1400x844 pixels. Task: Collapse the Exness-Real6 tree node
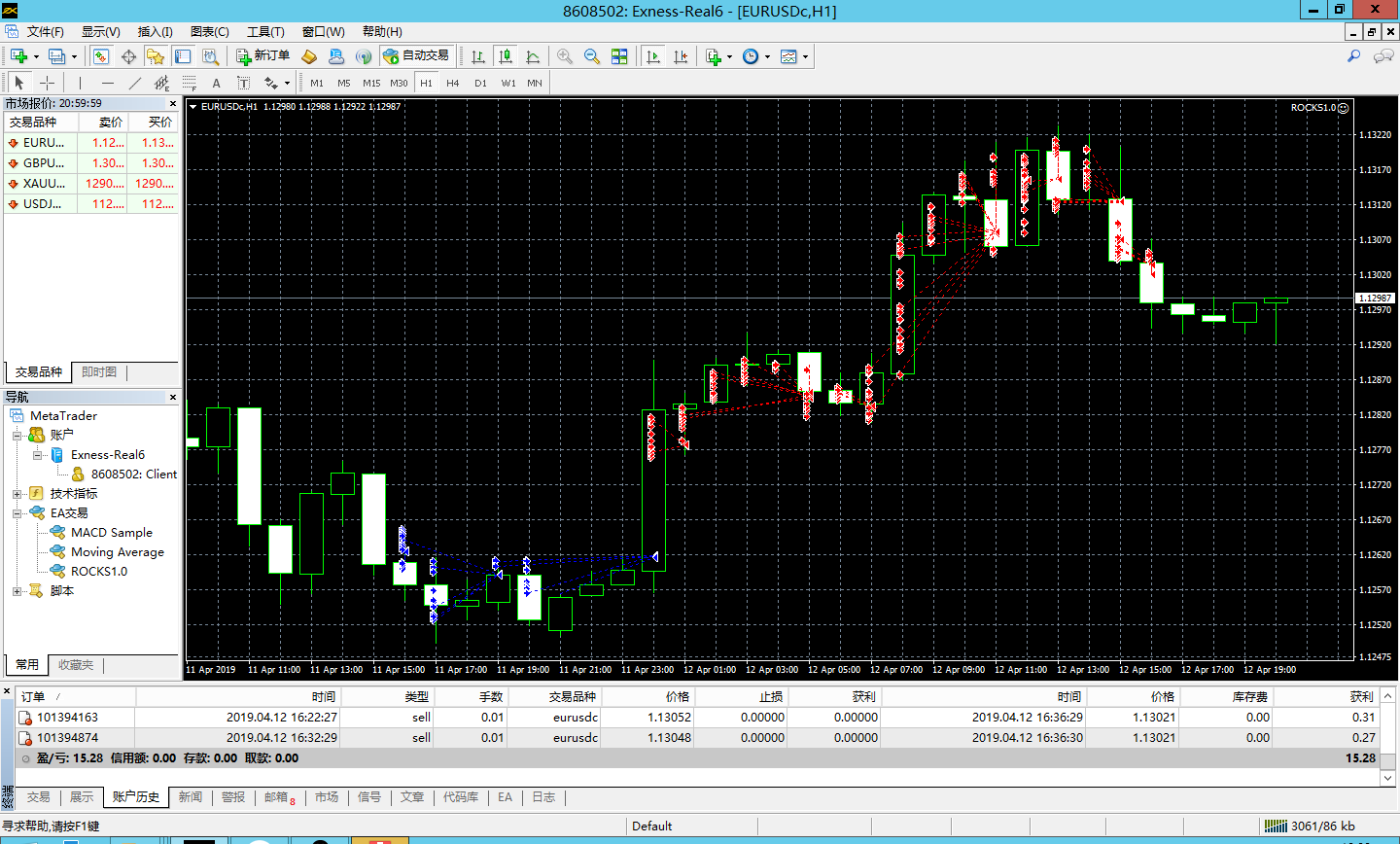[x=37, y=455]
